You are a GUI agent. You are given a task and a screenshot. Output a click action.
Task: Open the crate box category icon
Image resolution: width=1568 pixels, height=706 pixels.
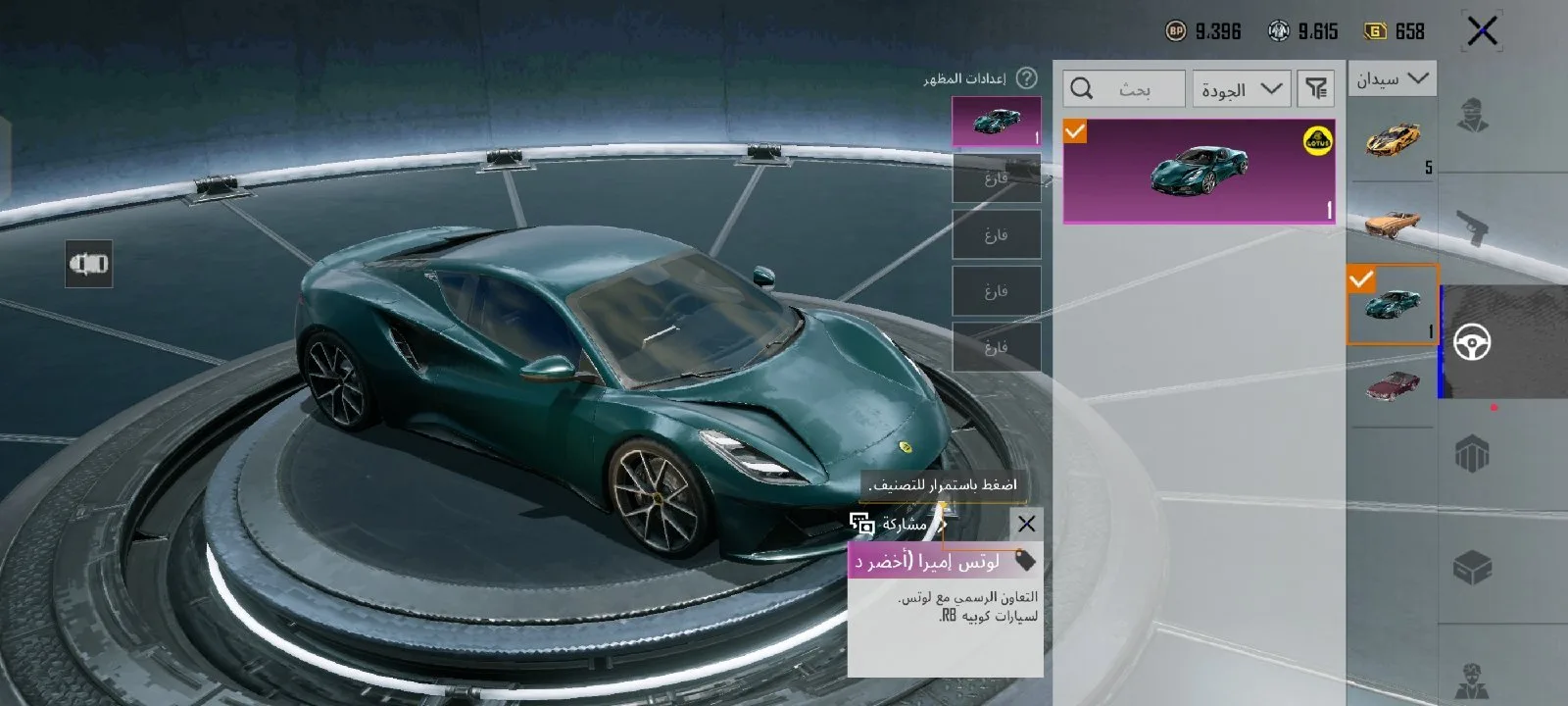[x=1472, y=567]
